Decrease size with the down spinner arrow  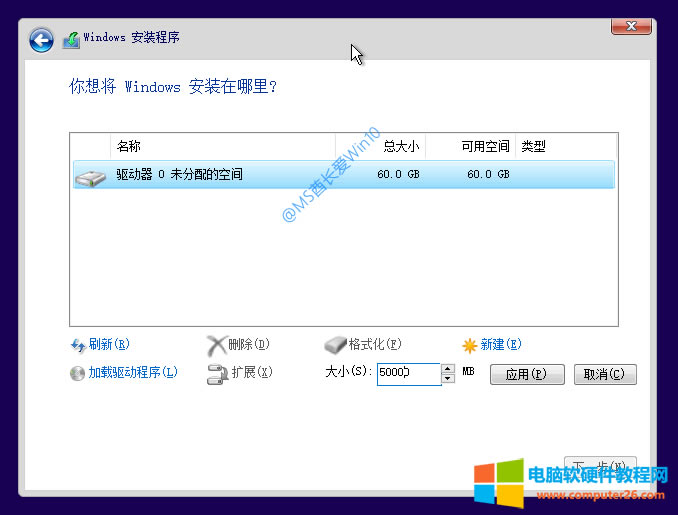tap(448, 379)
